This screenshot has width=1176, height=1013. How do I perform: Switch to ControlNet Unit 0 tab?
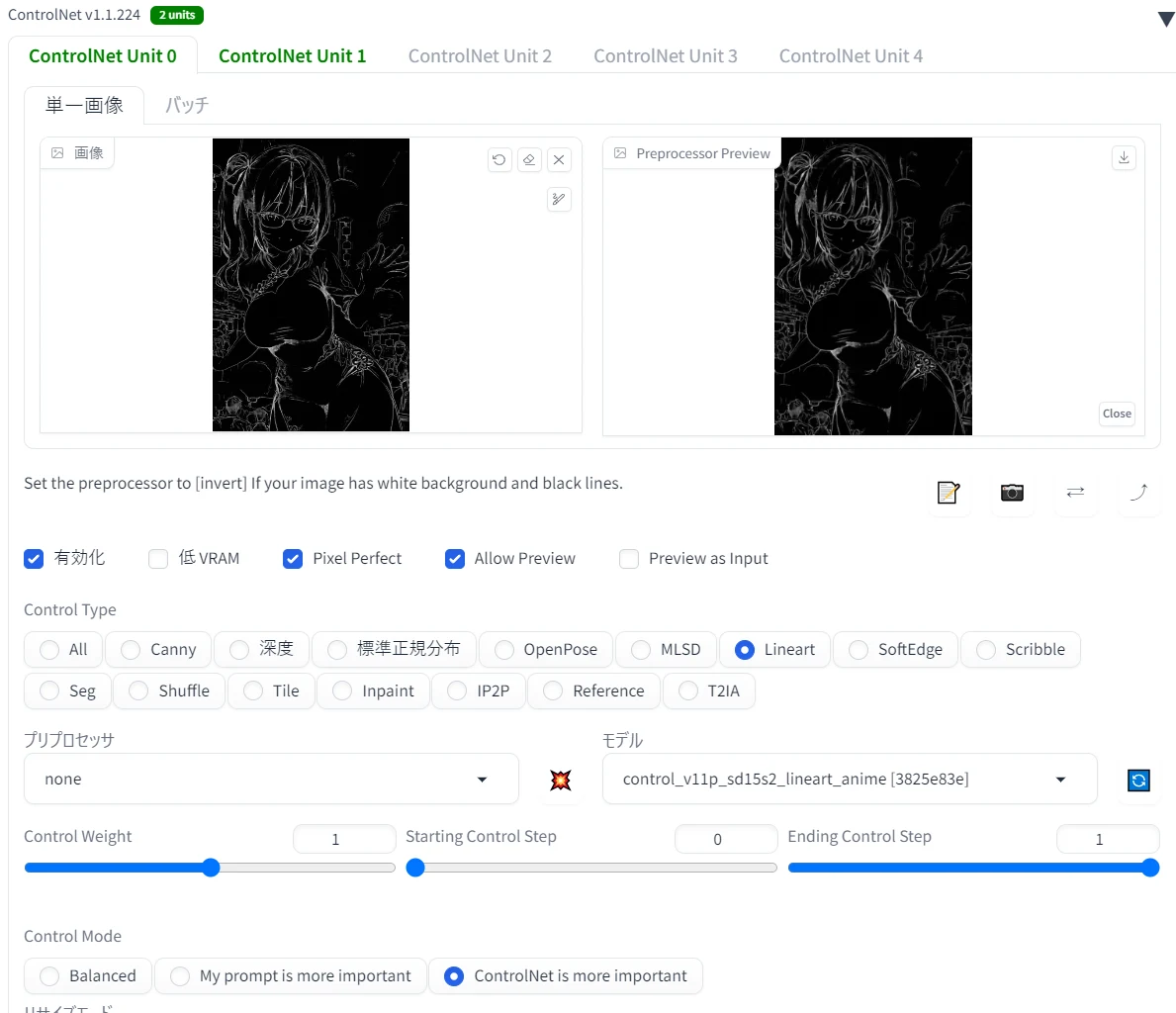103,56
